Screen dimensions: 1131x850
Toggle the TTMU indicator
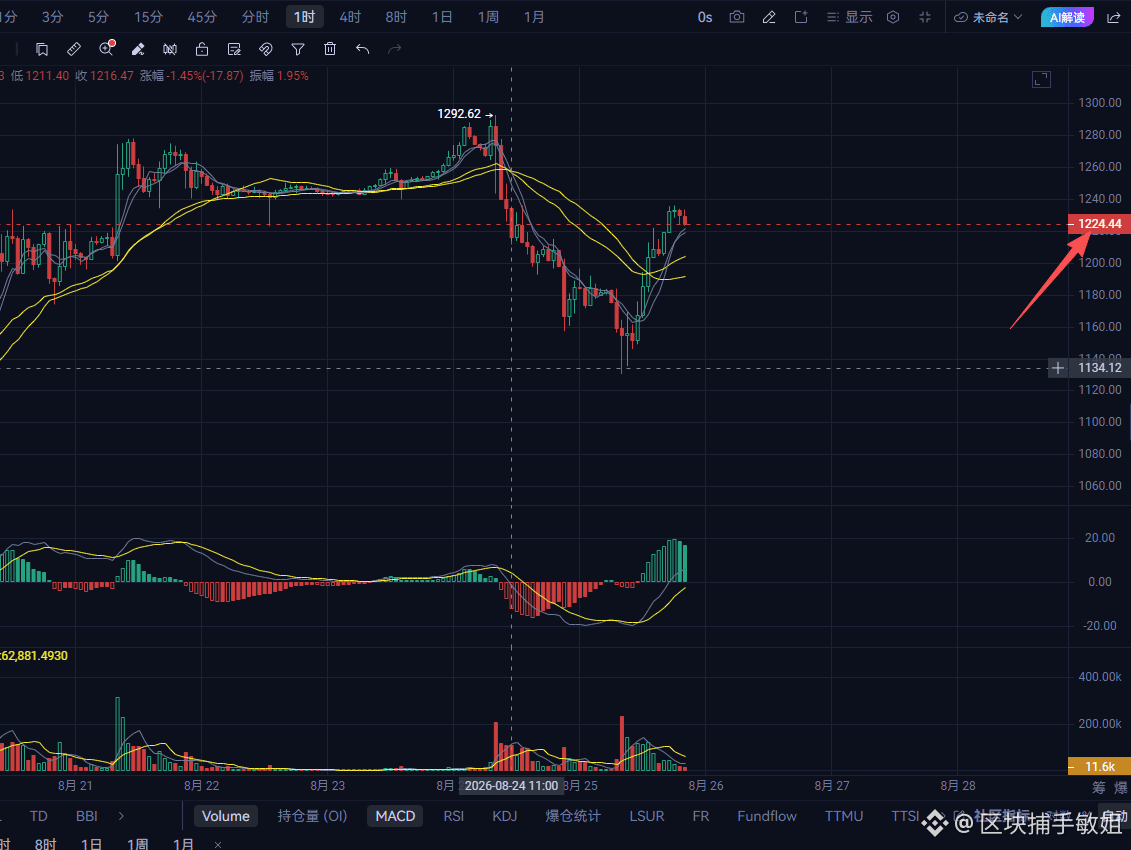click(844, 816)
